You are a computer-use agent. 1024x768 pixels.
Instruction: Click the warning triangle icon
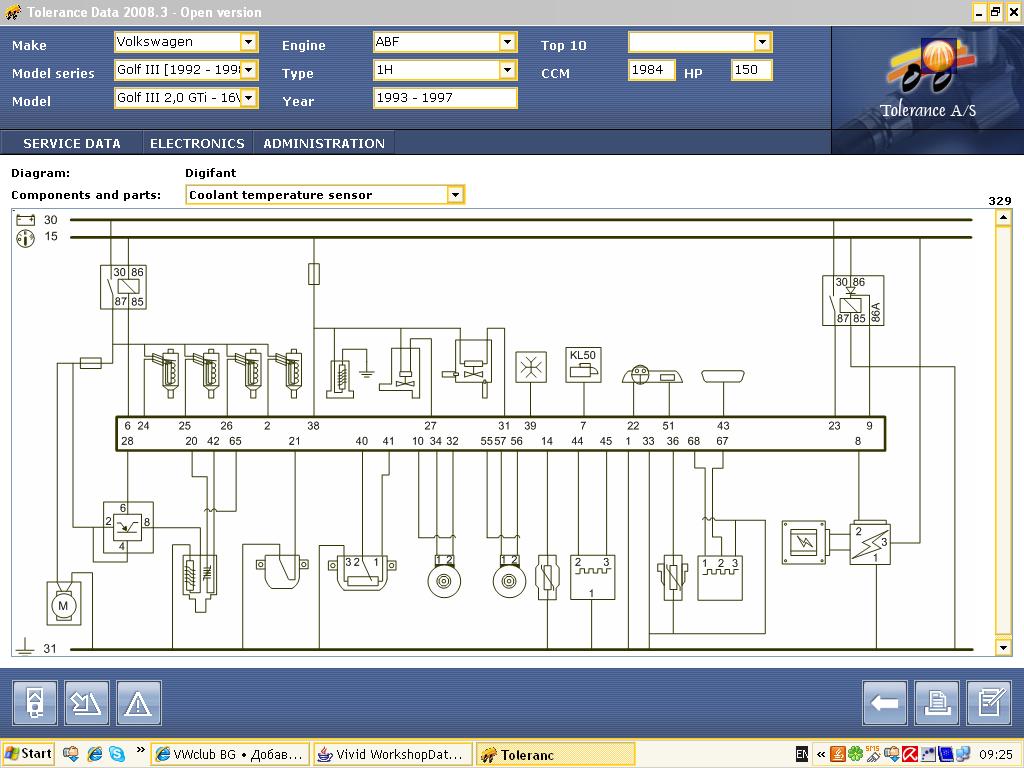pos(138,704)
